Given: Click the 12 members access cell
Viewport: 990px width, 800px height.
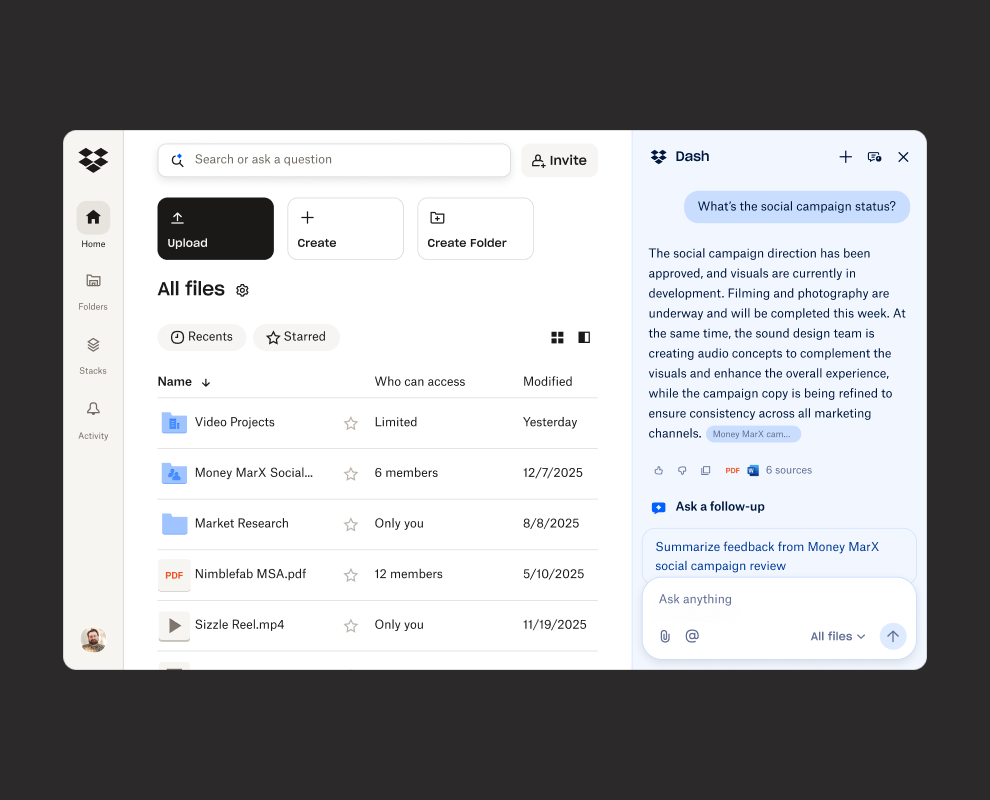Looking at the screenshot, I should pyautogui.click(x=409, y=574).
